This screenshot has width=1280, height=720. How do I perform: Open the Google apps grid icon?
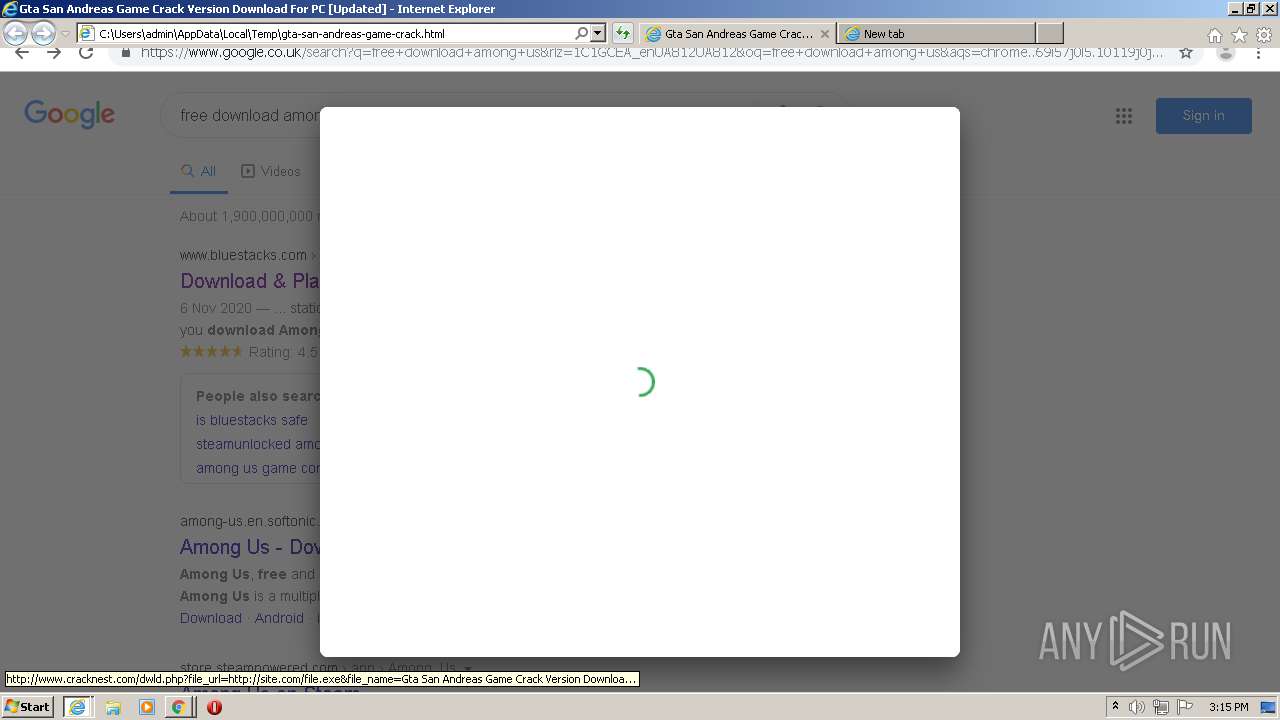point(1124,116)
